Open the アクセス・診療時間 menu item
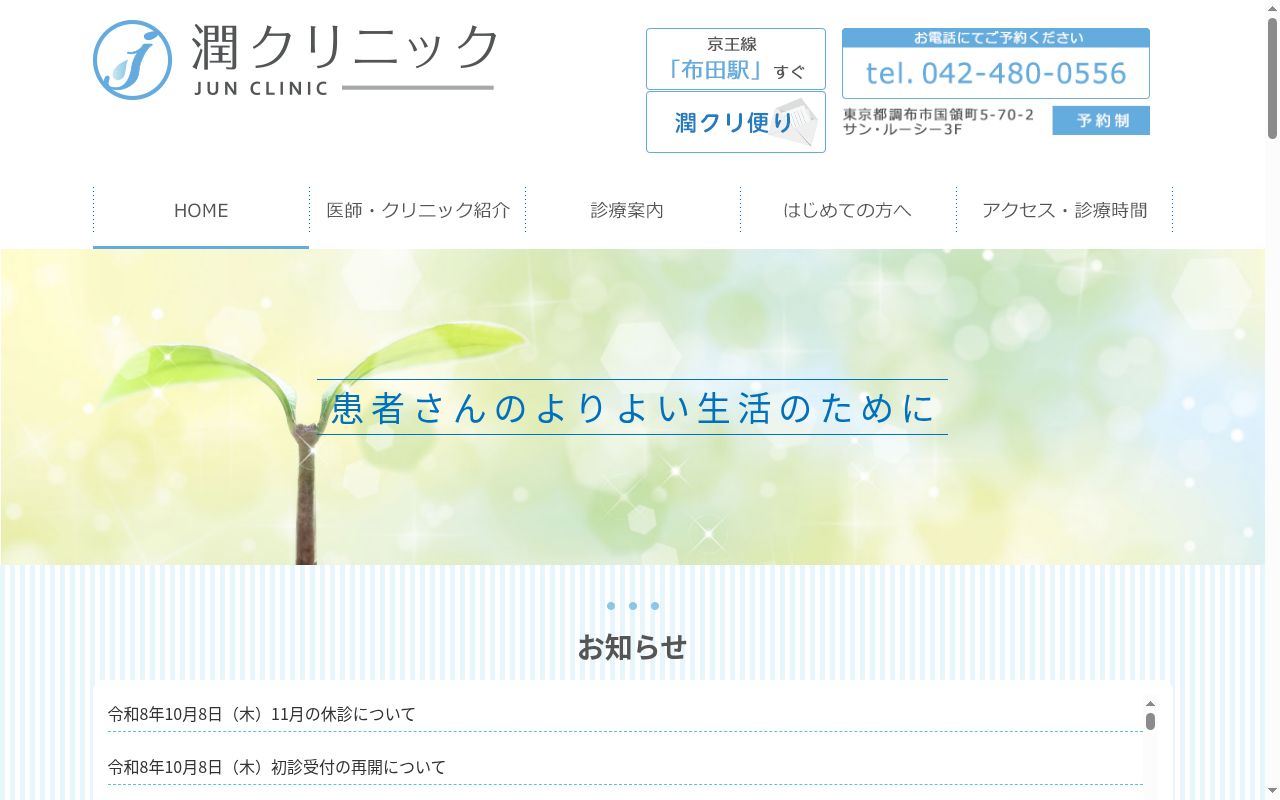1280x800 pixels. 1064,210
